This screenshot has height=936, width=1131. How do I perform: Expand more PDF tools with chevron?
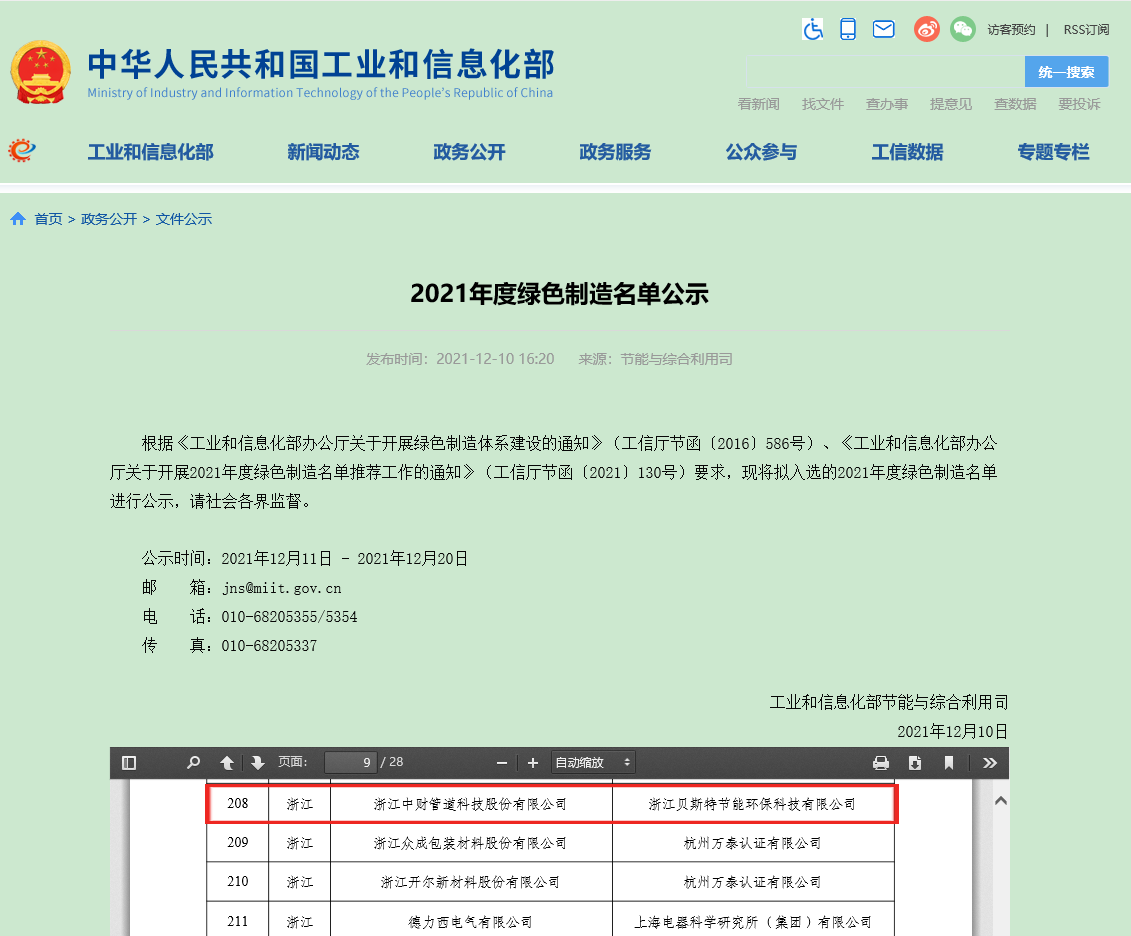[990, 762]
